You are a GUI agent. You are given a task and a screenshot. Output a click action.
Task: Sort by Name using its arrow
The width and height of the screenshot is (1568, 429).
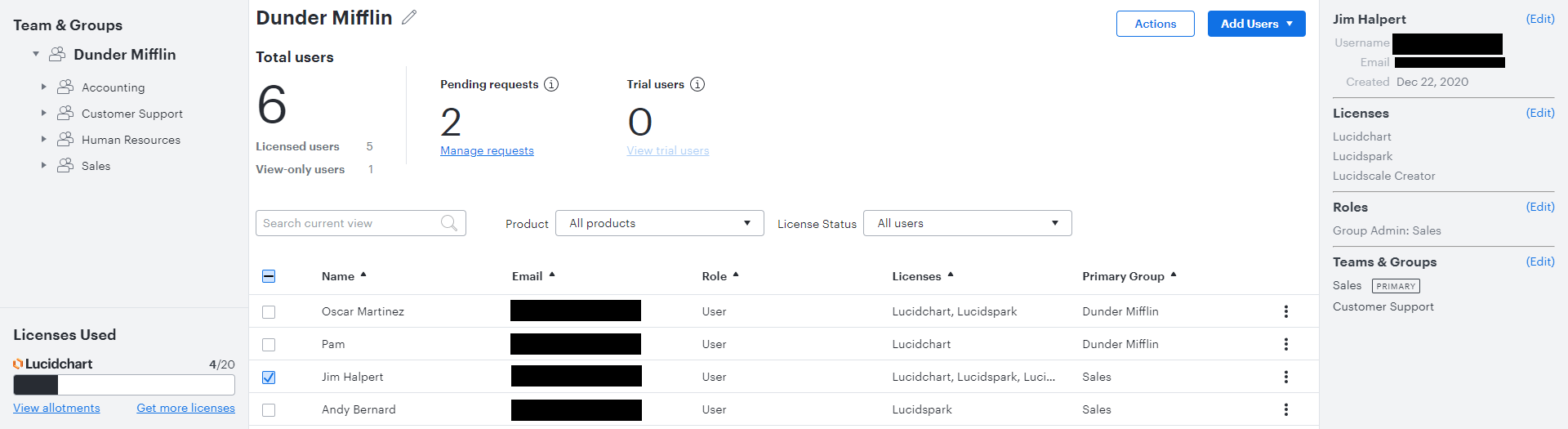point(363,275)
